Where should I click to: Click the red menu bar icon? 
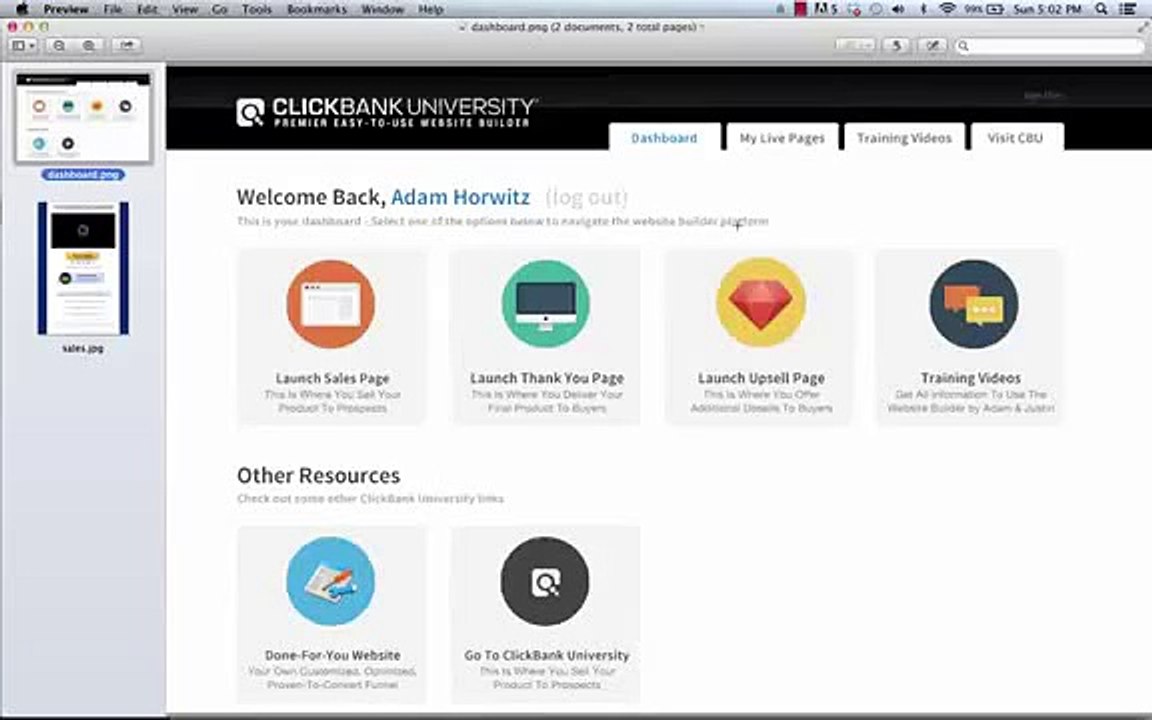pyautogui.click(x=801, y=9)
